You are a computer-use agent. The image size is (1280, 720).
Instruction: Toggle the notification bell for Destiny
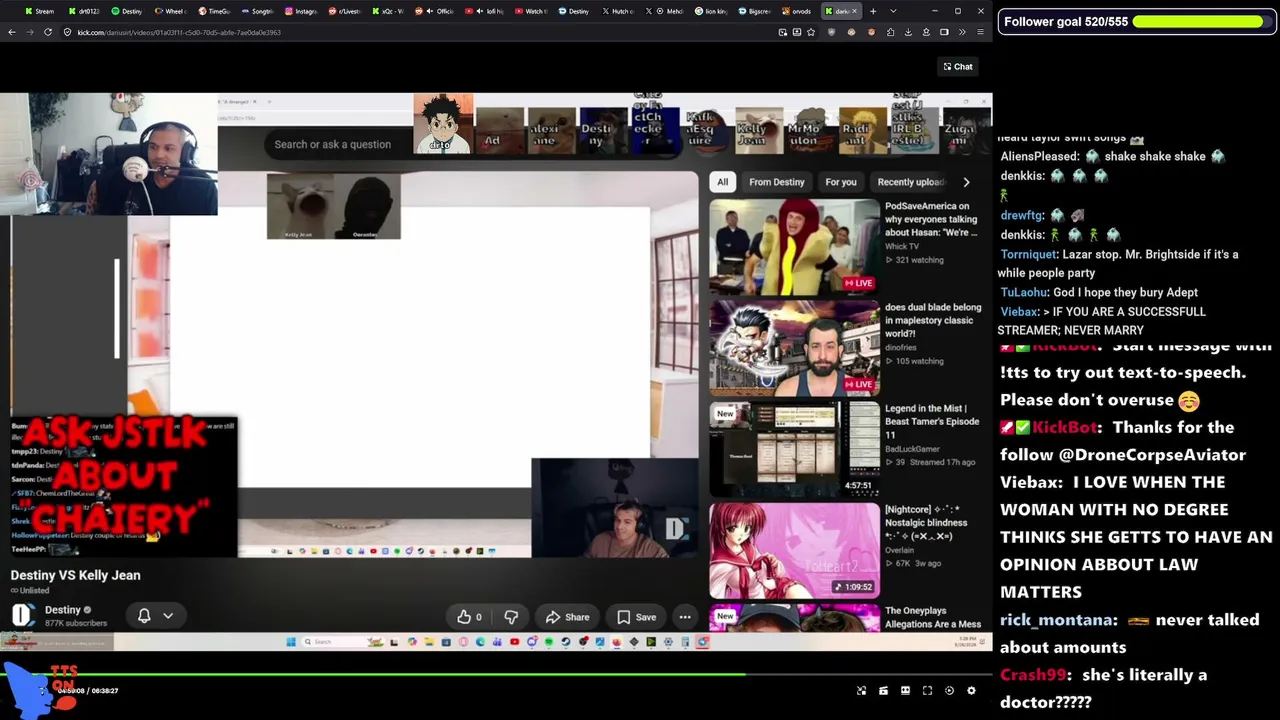144,616
